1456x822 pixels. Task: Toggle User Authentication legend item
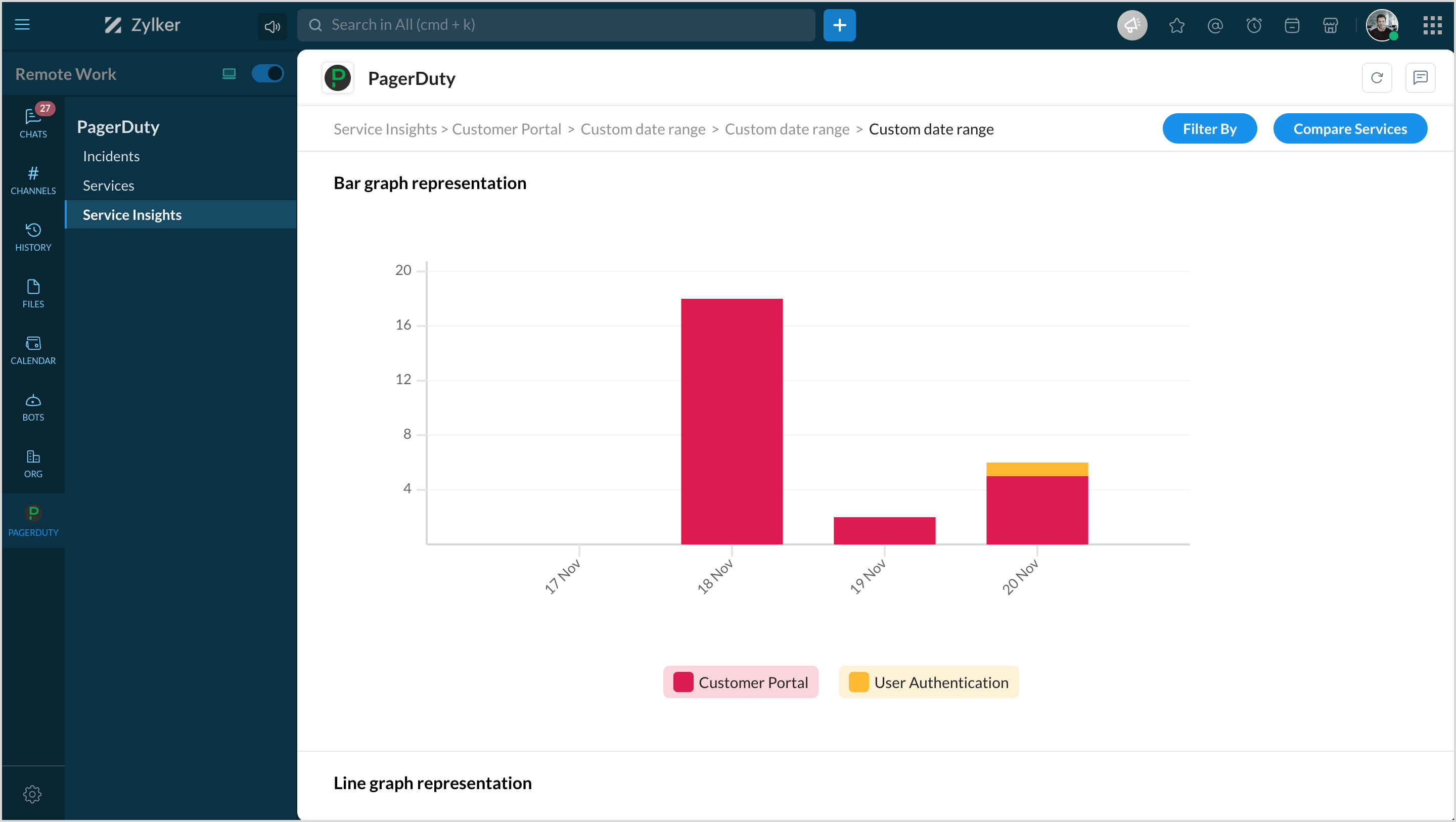(928, 682)
